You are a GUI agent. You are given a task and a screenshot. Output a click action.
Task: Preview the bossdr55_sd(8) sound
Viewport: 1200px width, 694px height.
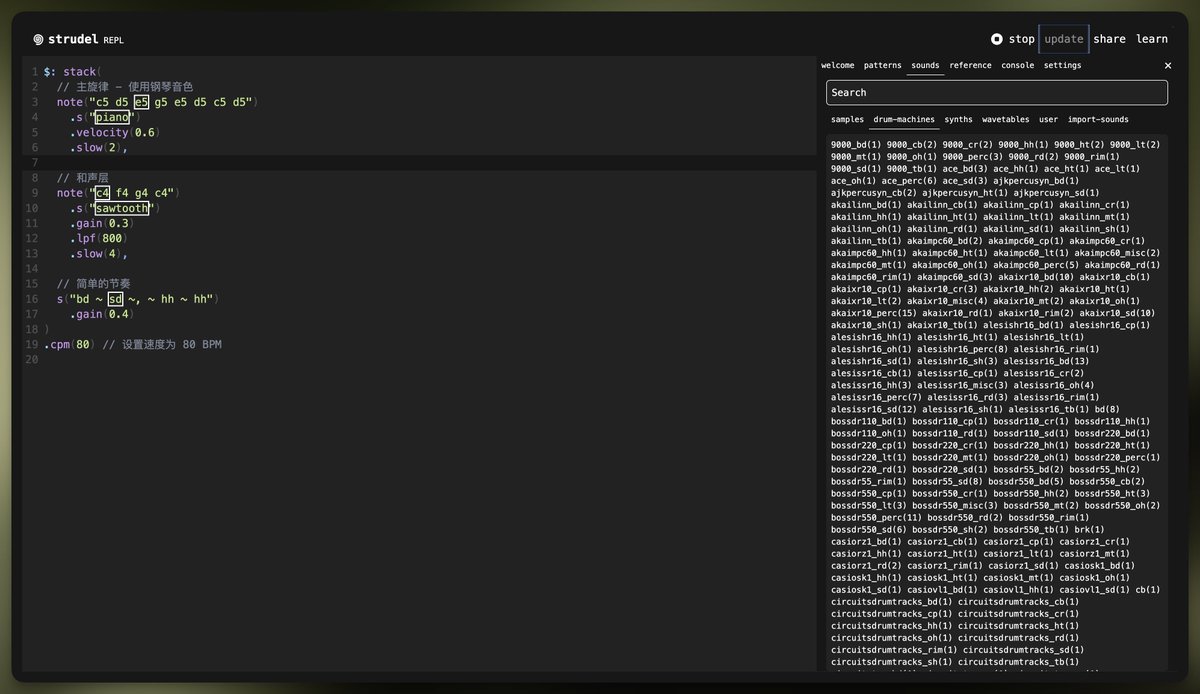pyautogui.click(x=950, y=481)
